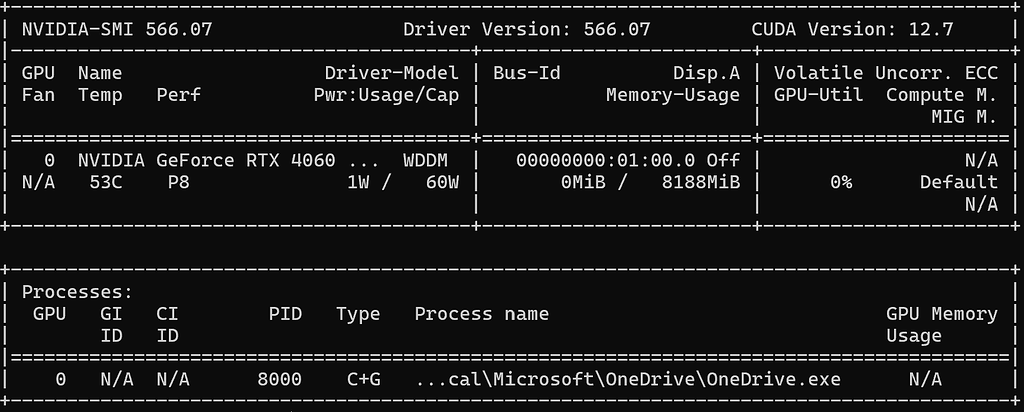Click the 0% GPU utilization value
The image size is (1024, 412).
coord(841,182)
